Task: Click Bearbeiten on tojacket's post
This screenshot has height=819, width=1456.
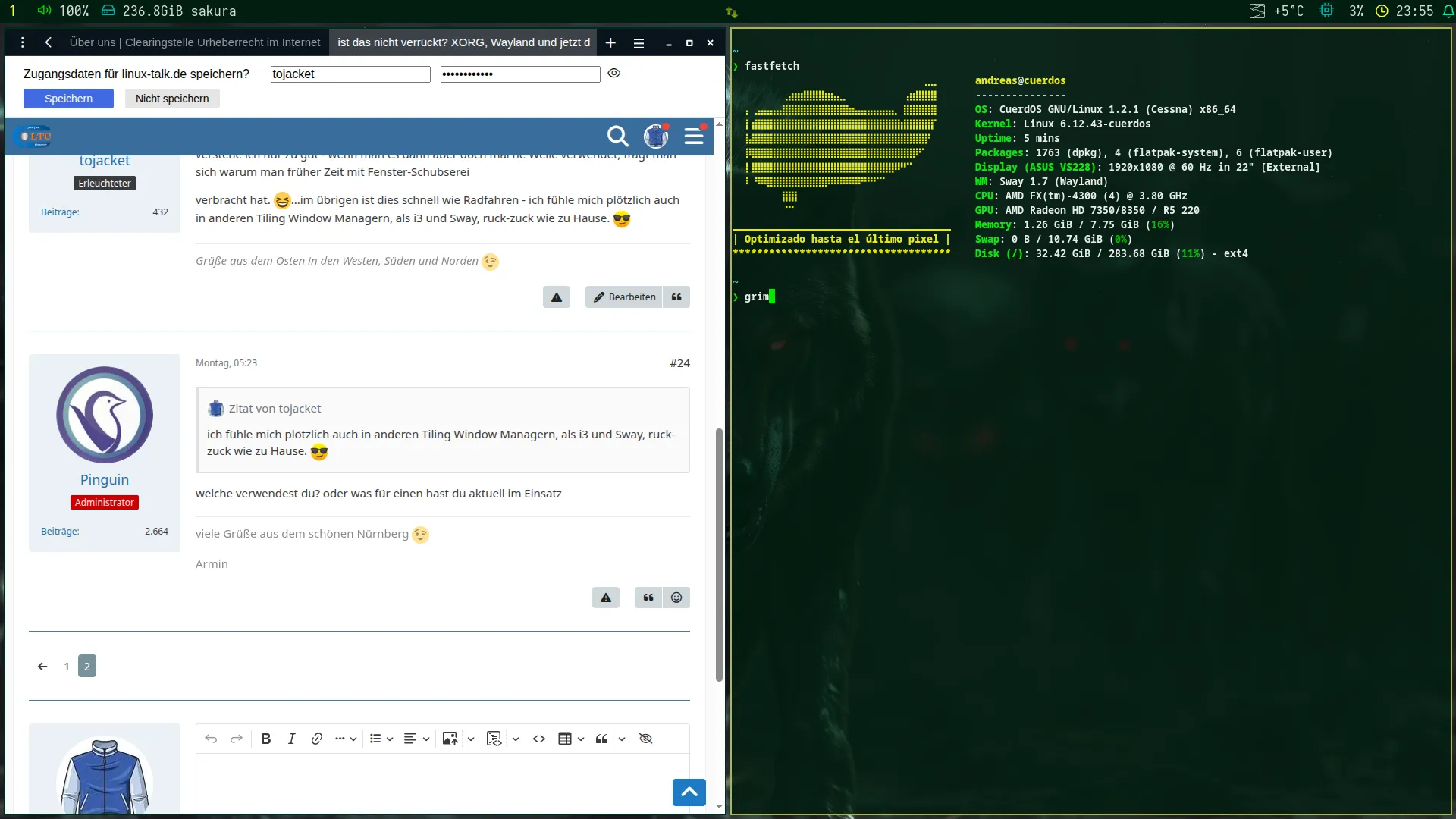Action: pyautogui.click(x=624, y=297)
